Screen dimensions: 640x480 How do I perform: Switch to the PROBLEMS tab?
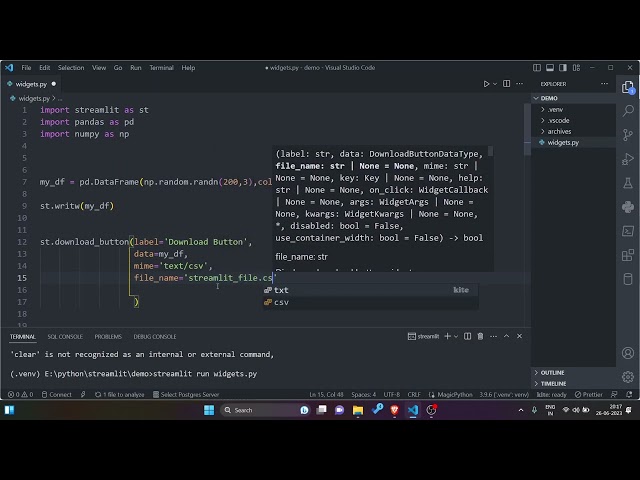click(x=108, y=336)
